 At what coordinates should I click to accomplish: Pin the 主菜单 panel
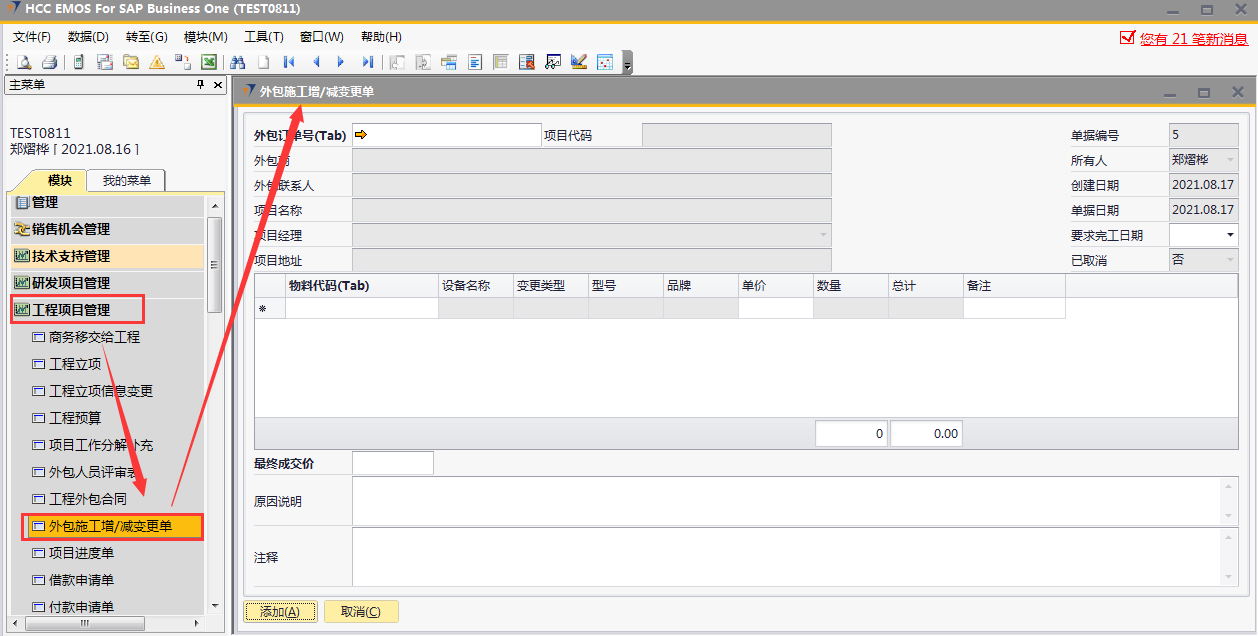[x=201, y=85]
